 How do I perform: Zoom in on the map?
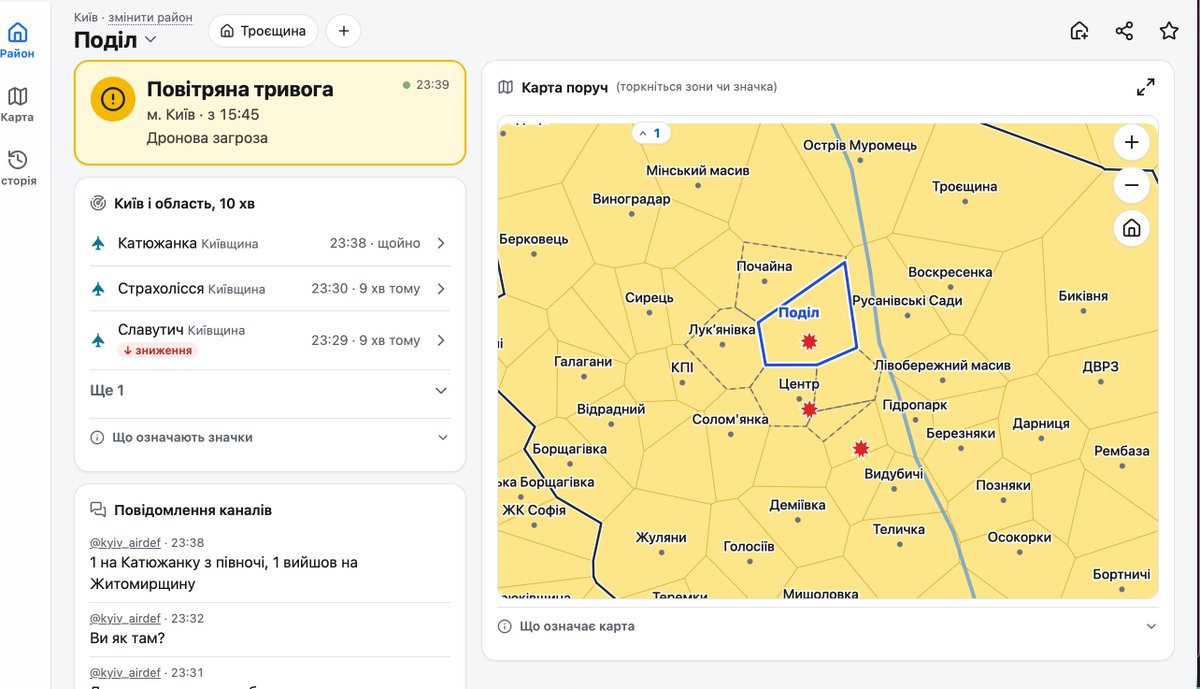coord(1132,142)
